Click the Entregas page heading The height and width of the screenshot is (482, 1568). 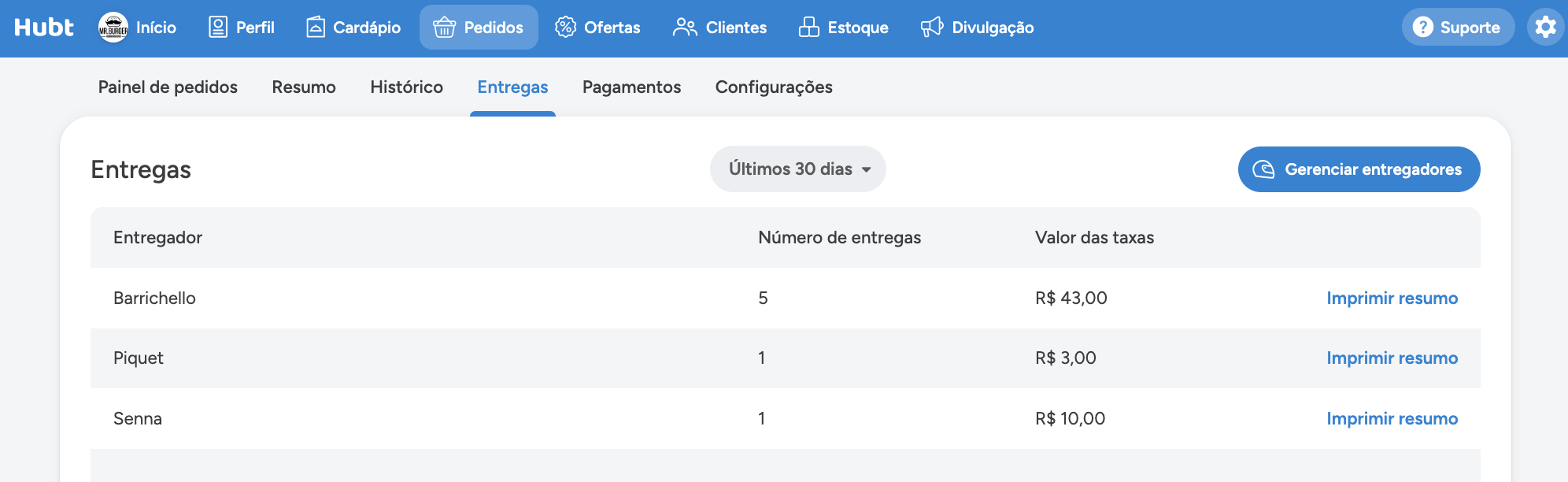[x=141, y=169]
